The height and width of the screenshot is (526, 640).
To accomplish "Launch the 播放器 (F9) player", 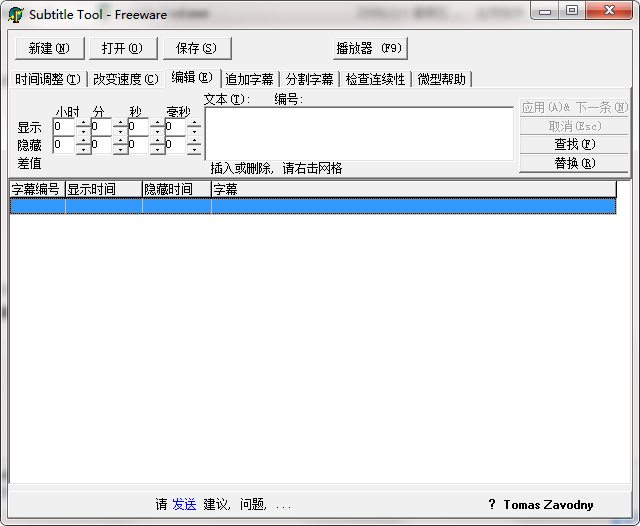I will (370, 48).
